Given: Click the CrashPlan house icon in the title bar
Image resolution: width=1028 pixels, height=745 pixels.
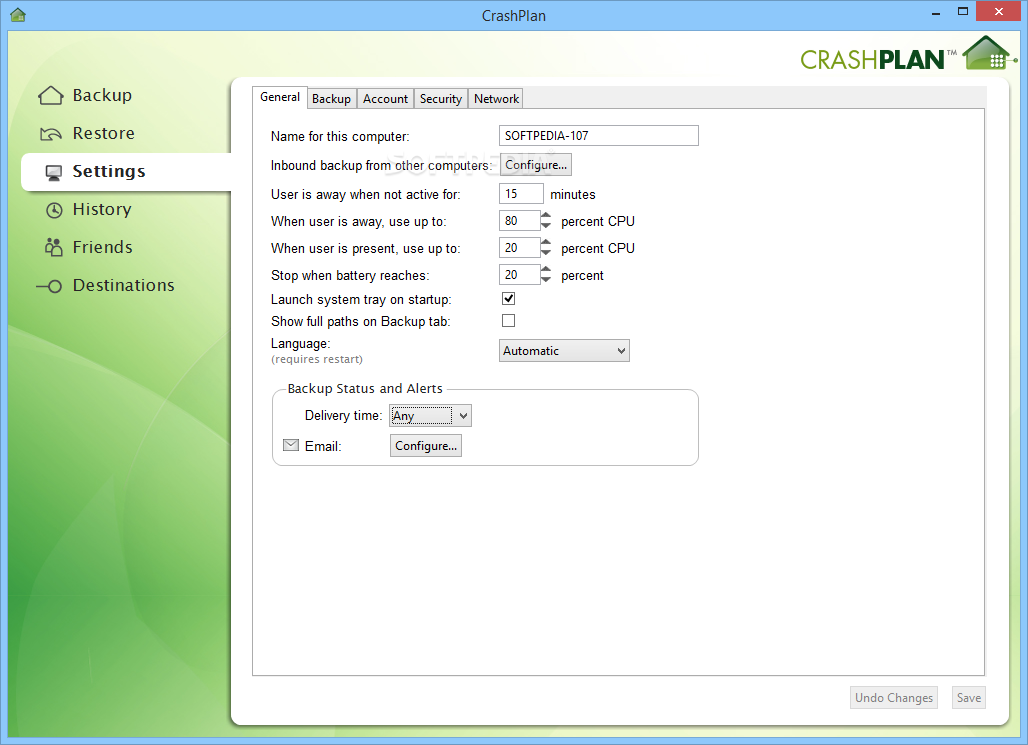Looking at the screenshot, I should pyautogui.click(x=18, y=14).
